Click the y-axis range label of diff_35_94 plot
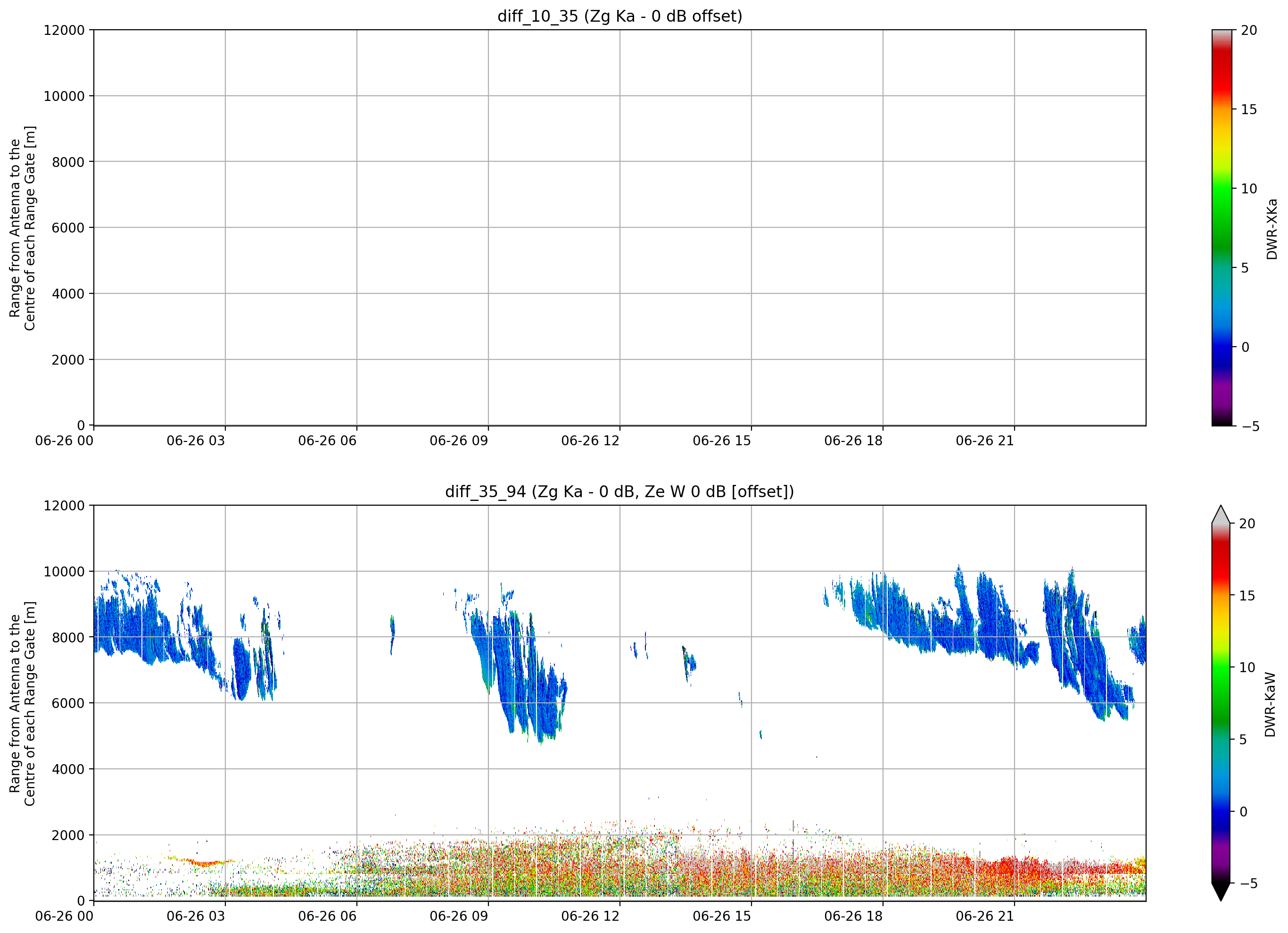Image resolution: width=1288 pixels, height=933 pixels. 22,703
